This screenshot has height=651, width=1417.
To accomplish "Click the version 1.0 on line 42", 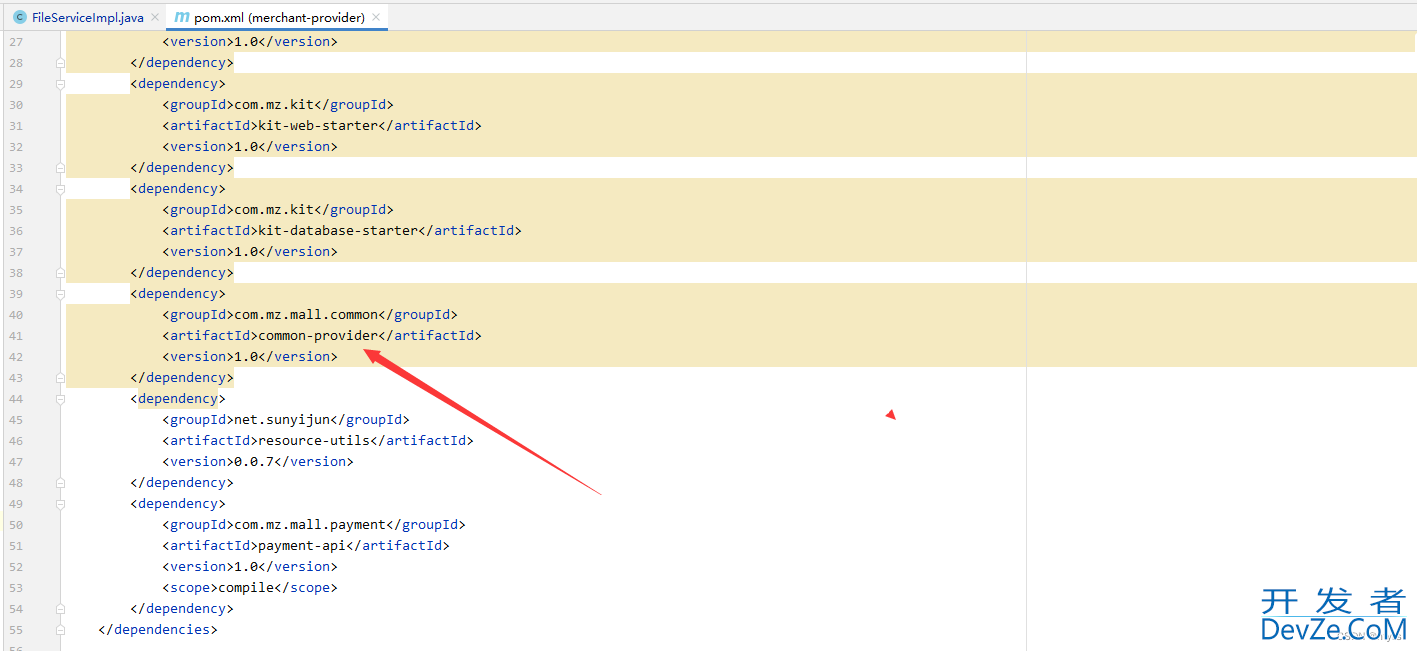I will 246,357.
